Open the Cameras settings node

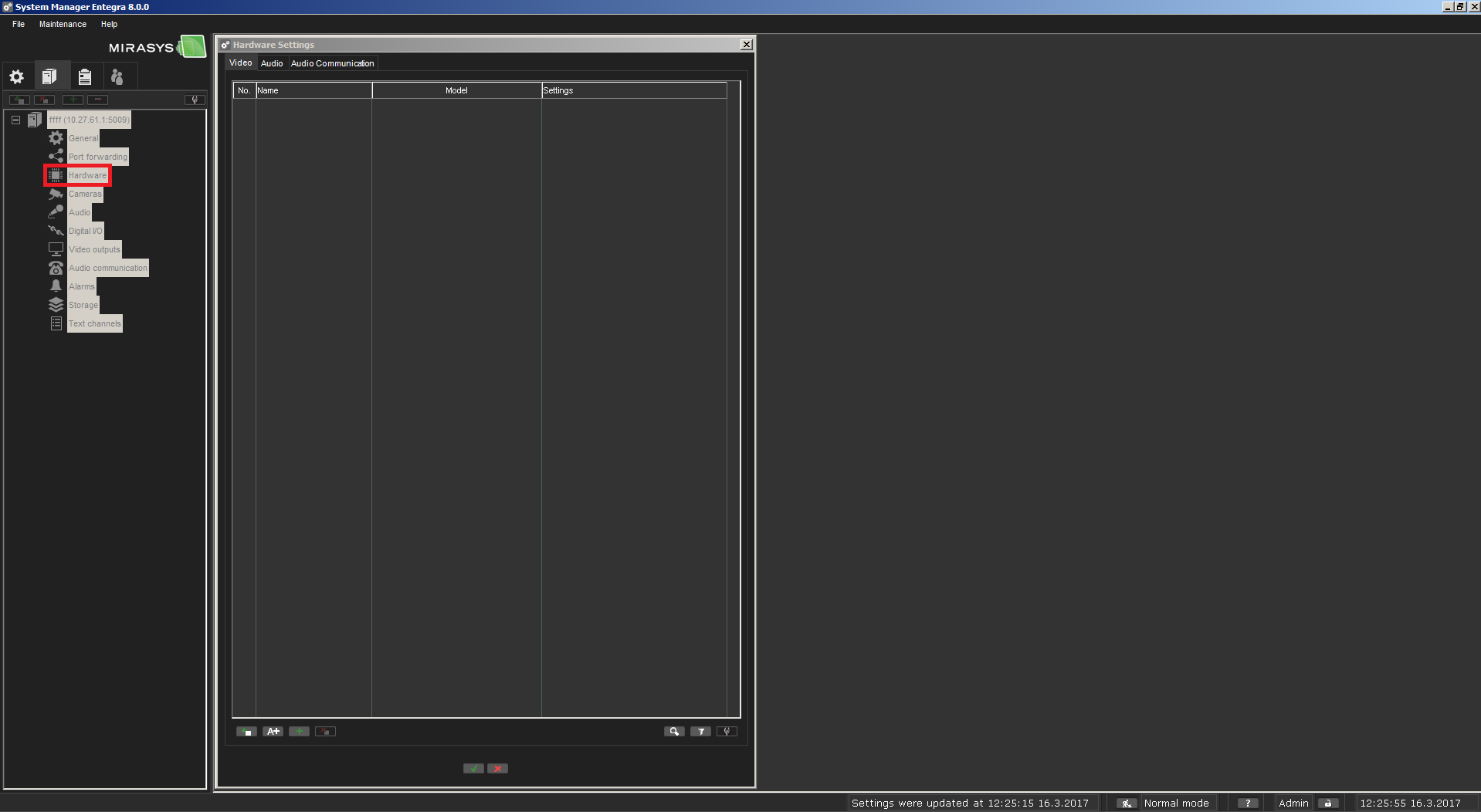(84, 195)
